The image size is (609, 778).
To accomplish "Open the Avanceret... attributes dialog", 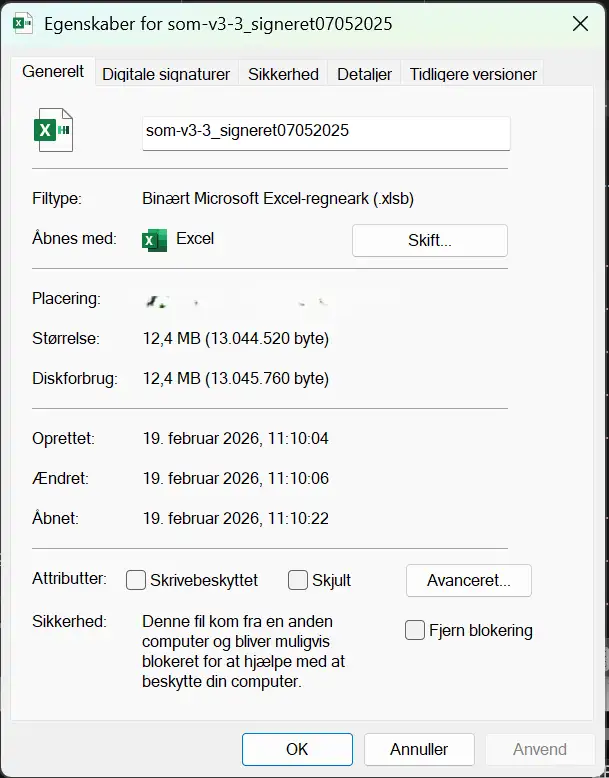I will (468, 580).
